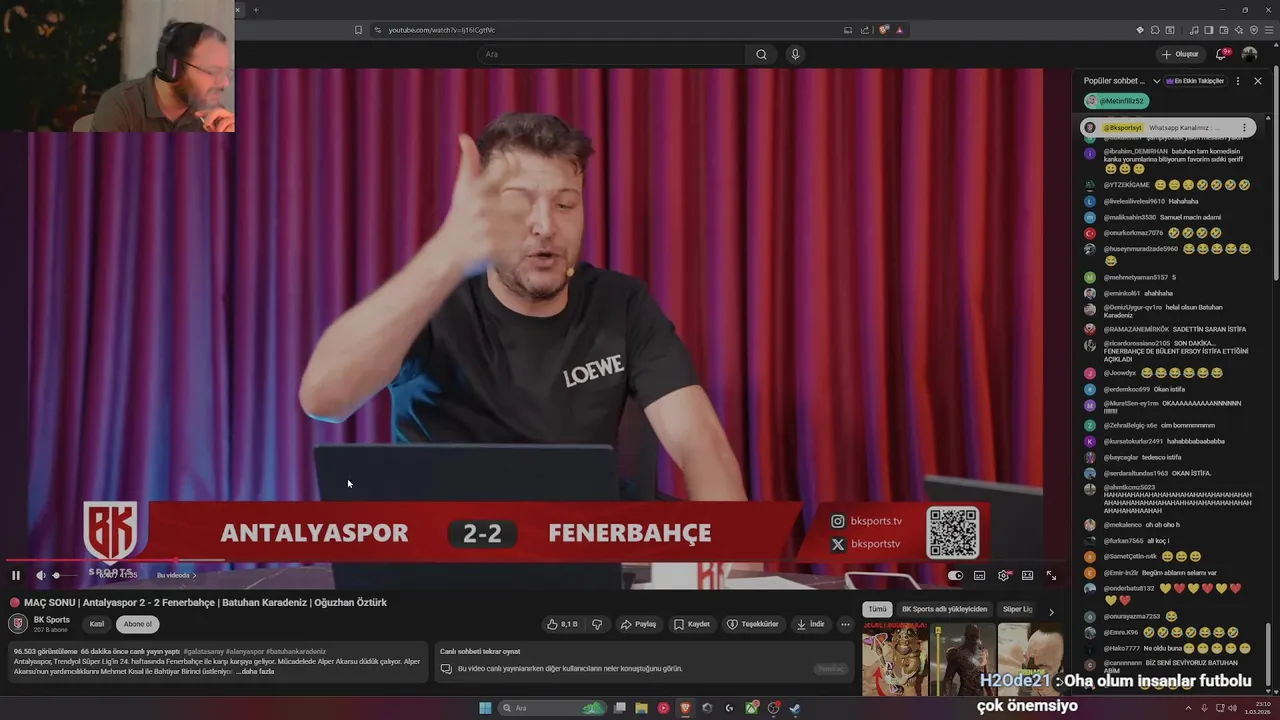Open the three-dot more actions menu below the video

click(845, 624)
